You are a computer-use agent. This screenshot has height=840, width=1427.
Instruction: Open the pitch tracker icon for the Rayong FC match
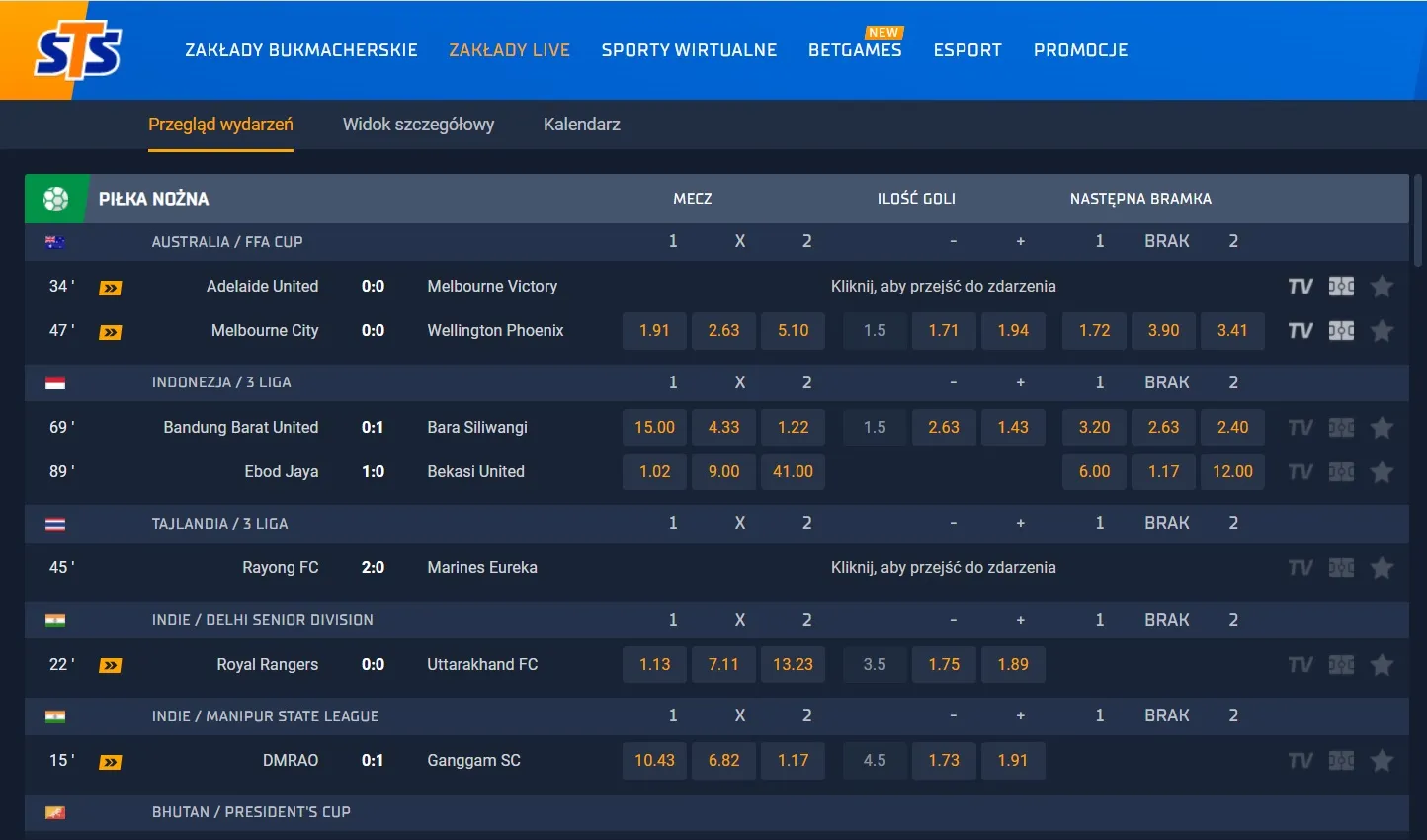[x=1340, y=567]
